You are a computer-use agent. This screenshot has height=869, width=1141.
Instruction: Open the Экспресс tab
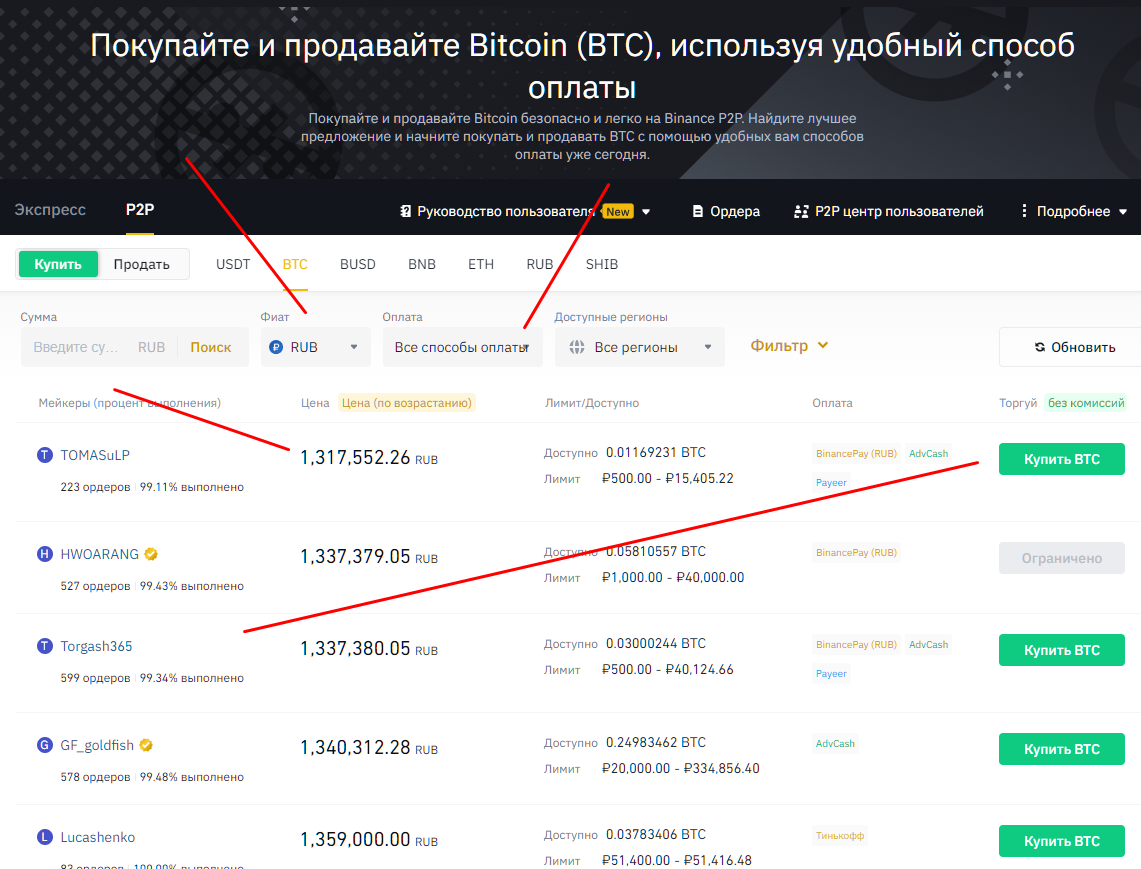click(49, 210)
